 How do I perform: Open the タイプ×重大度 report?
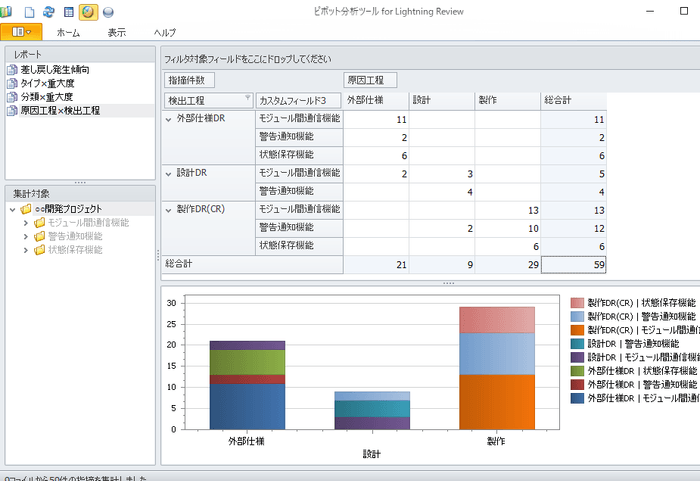pos(48,84)
